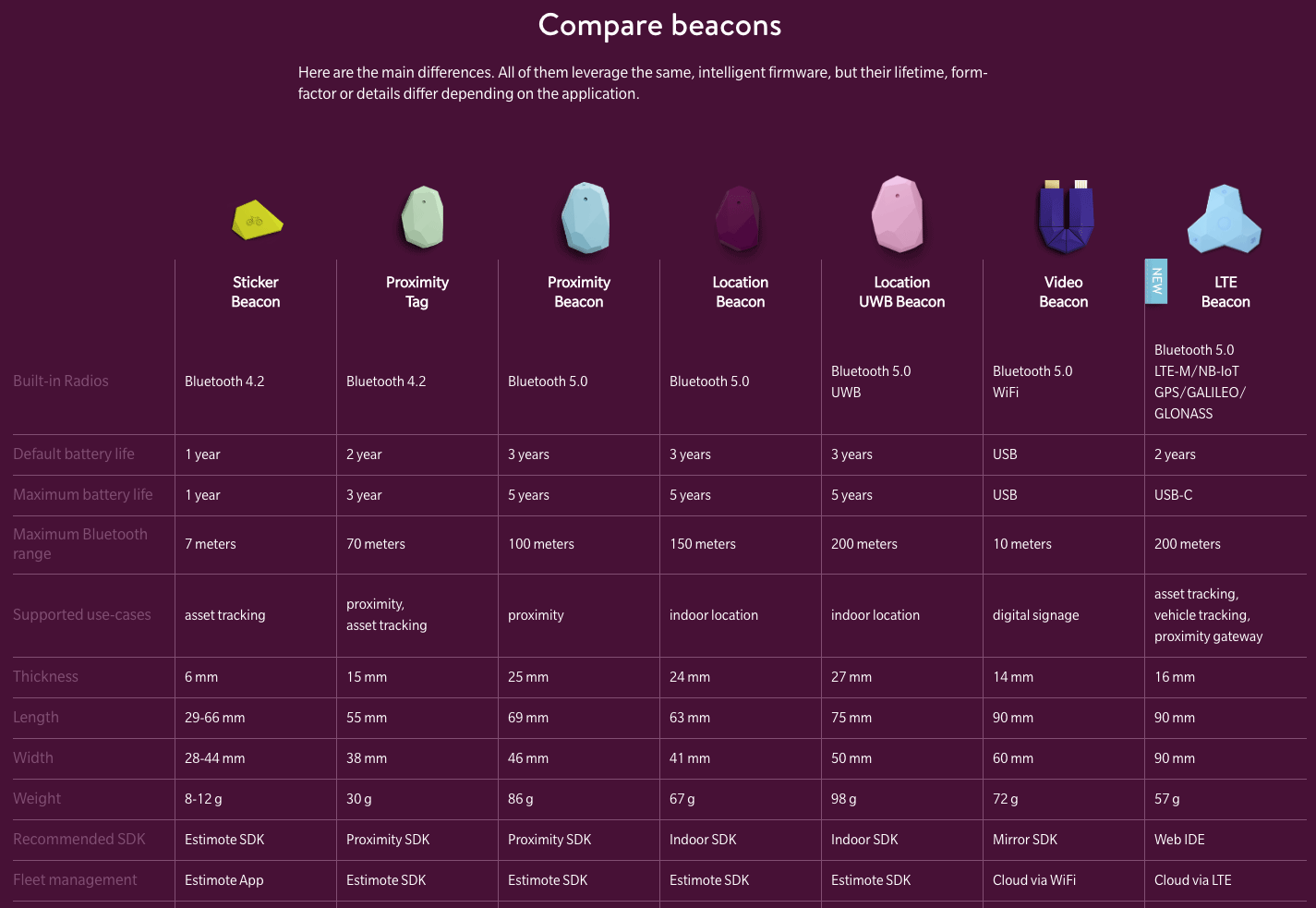Click the 10 meters range cell
Screen dimensions: 1316x908
click(1022, 544)
